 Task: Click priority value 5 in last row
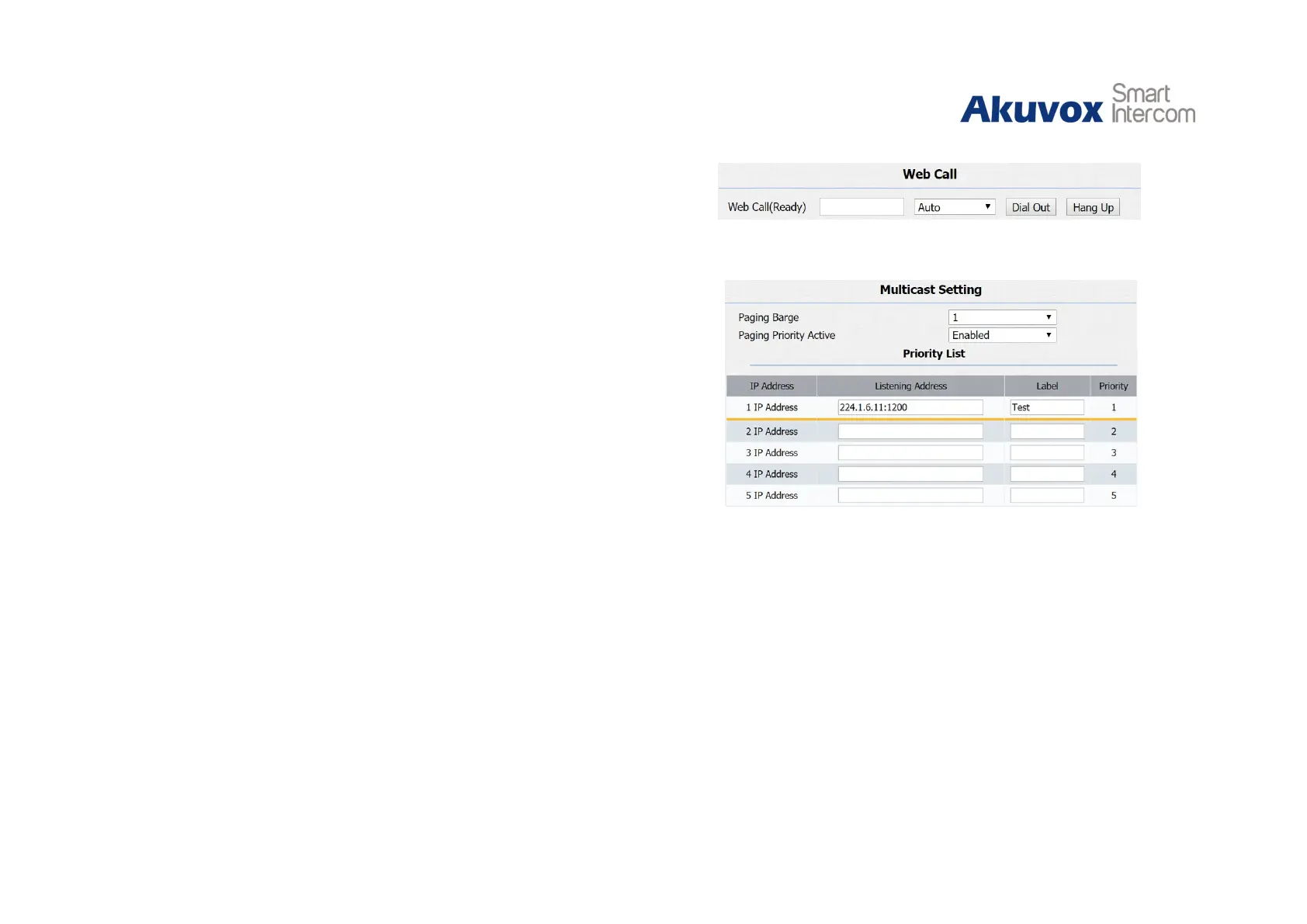[1114, 495]
